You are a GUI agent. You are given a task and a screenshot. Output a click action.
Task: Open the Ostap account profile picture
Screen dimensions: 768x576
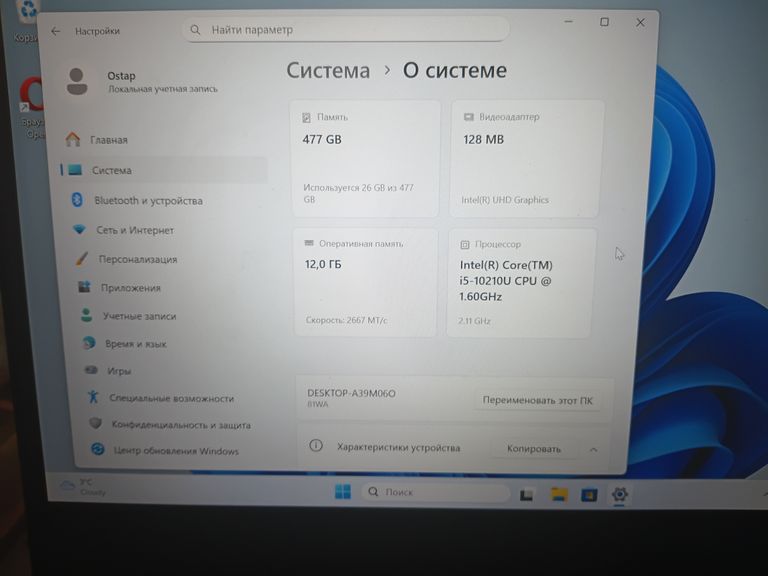(77, 81)
